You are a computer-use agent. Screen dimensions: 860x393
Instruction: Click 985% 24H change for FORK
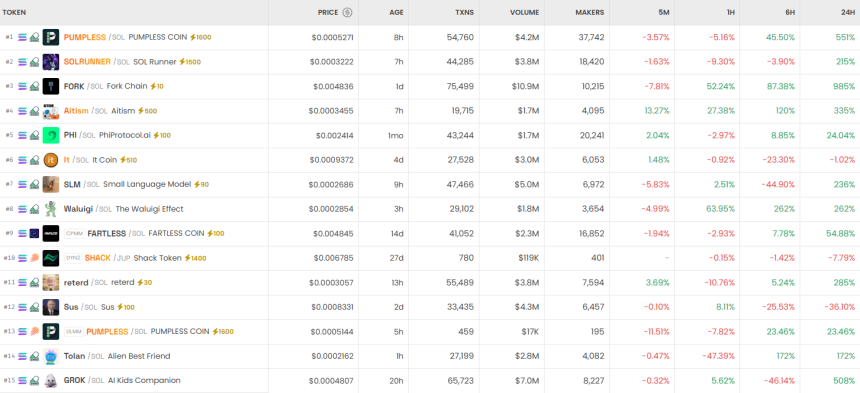click(844, 86)
